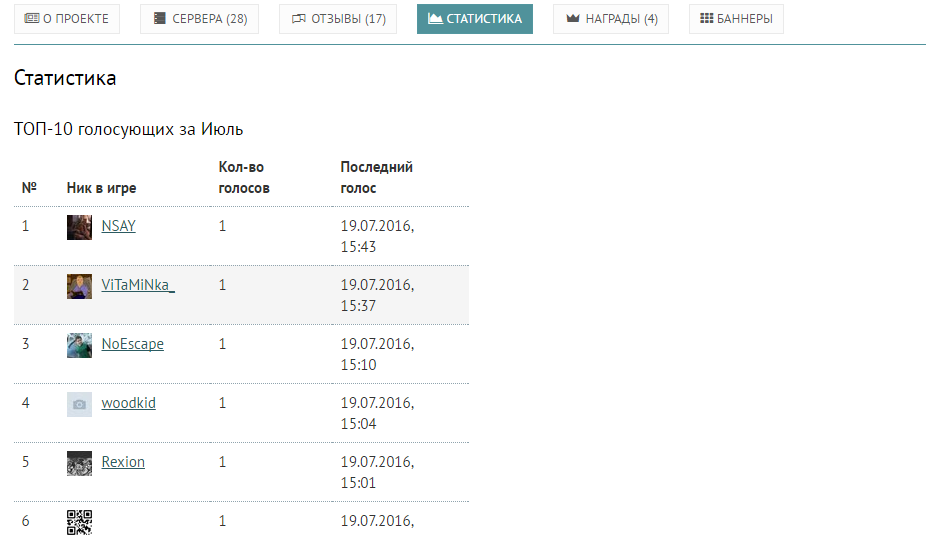The width and height of the screenshot is (926, 536).
Task: Open Rexion player profile link
Action: [123, 462]
